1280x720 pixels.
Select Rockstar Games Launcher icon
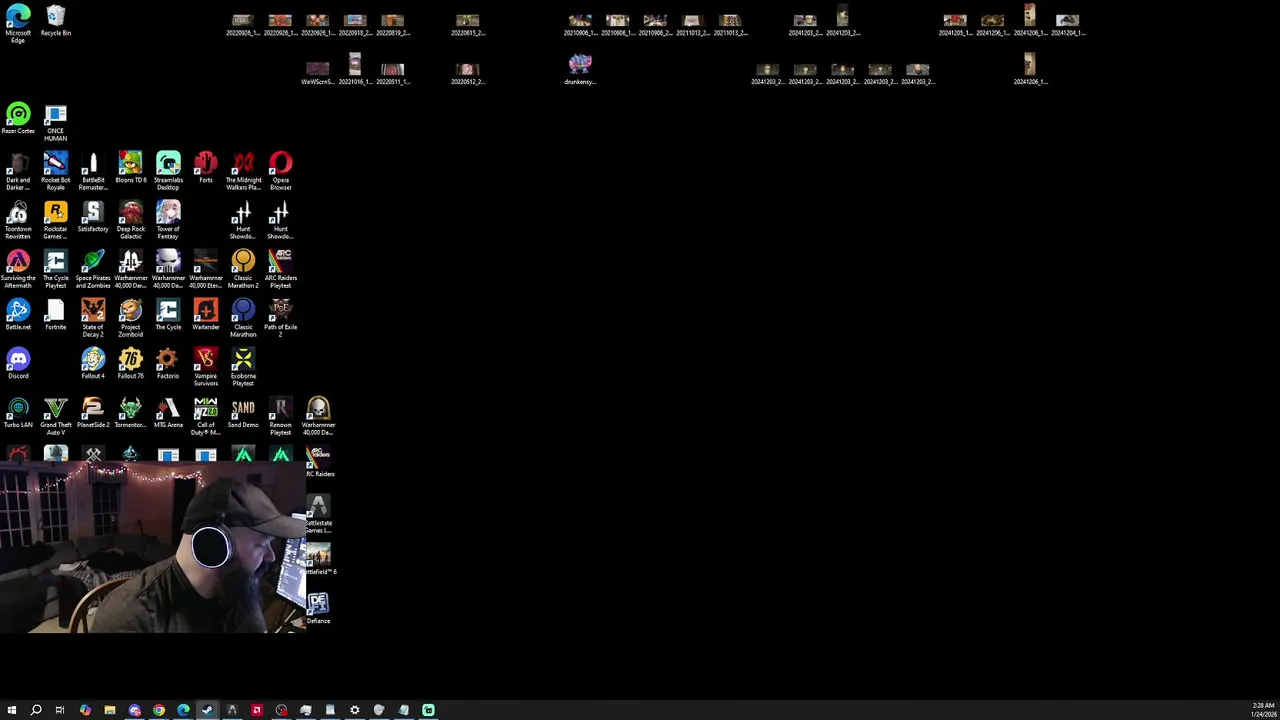coord(56,221)
